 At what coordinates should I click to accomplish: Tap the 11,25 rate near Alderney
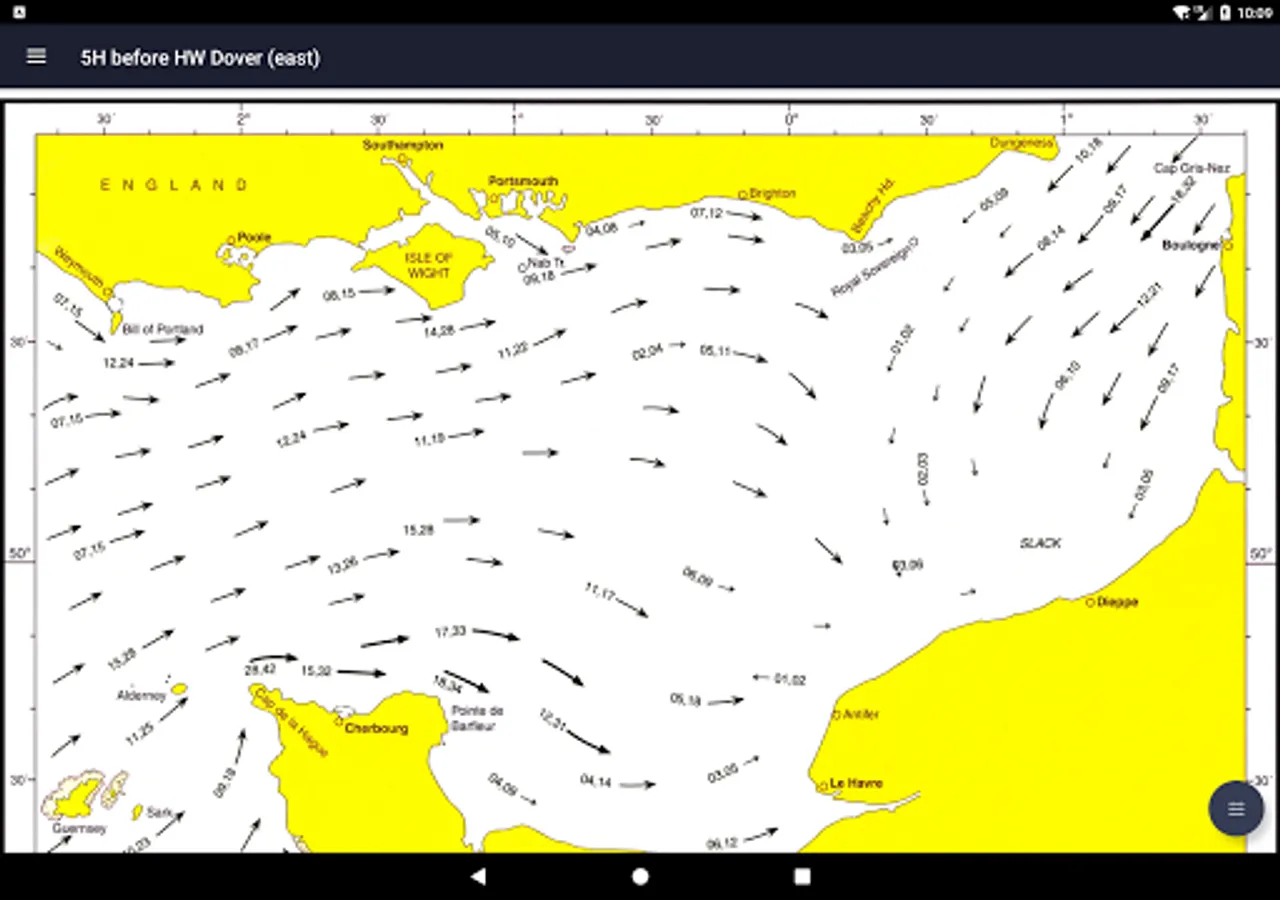pos(139,734)
